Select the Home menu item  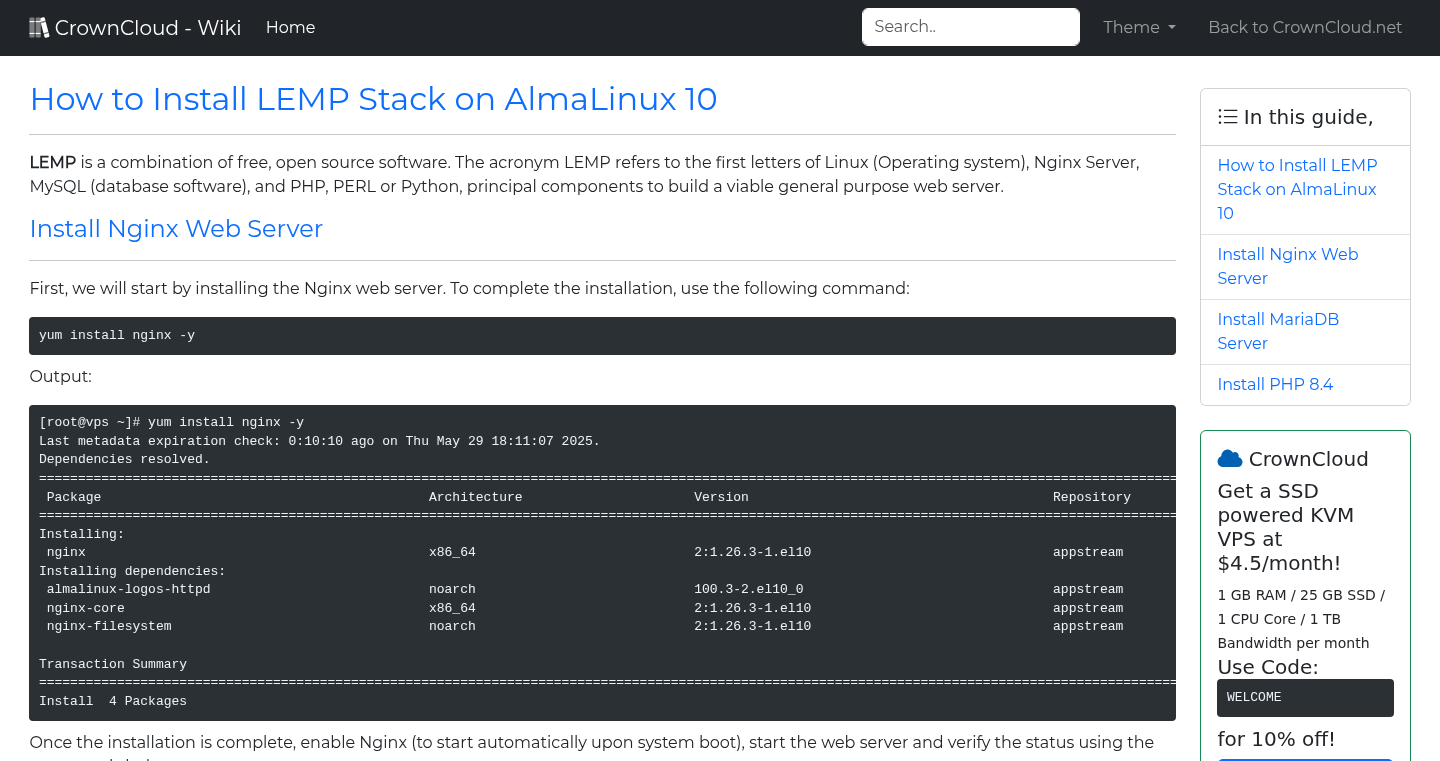click(x=290, y=27)
